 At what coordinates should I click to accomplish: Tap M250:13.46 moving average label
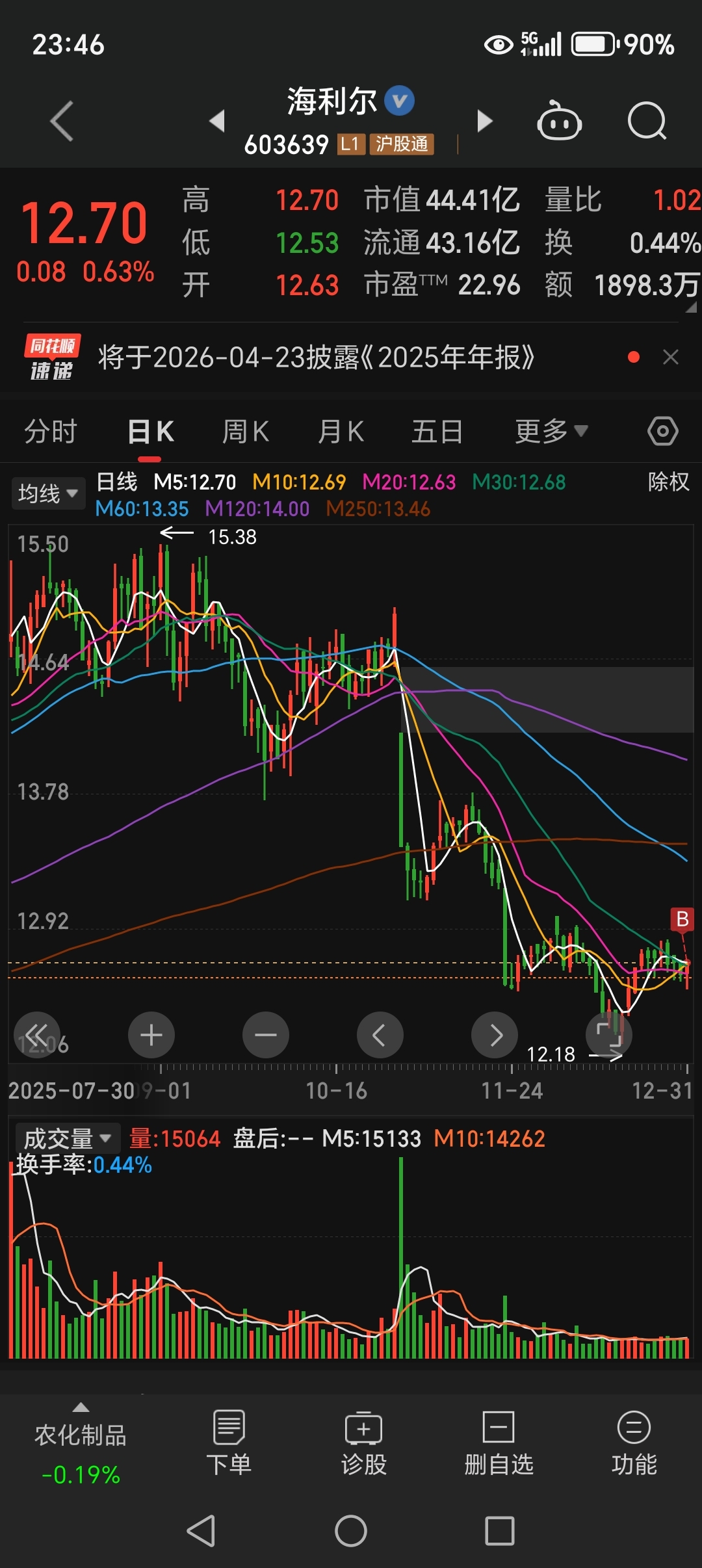pos(378,508)
